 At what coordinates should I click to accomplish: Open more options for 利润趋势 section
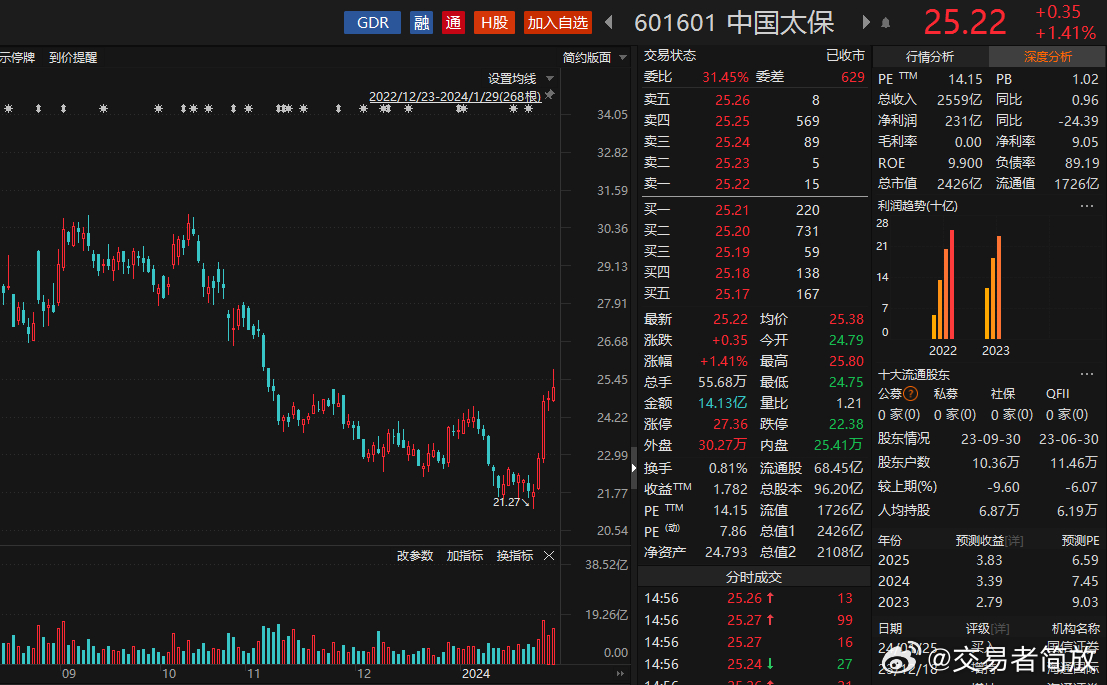1087,206
